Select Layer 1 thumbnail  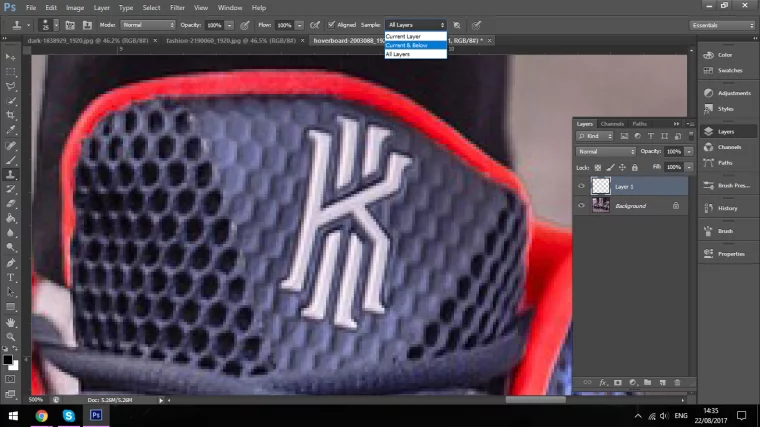[601, 186]
